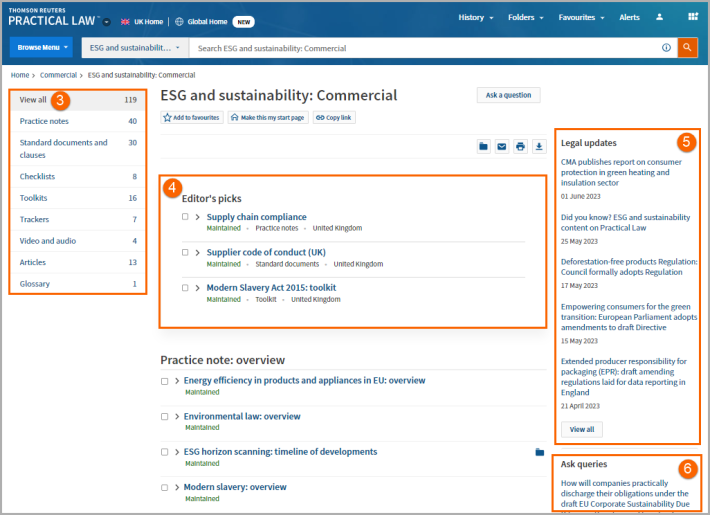Expand Environmental law: overview chevron

177,416
